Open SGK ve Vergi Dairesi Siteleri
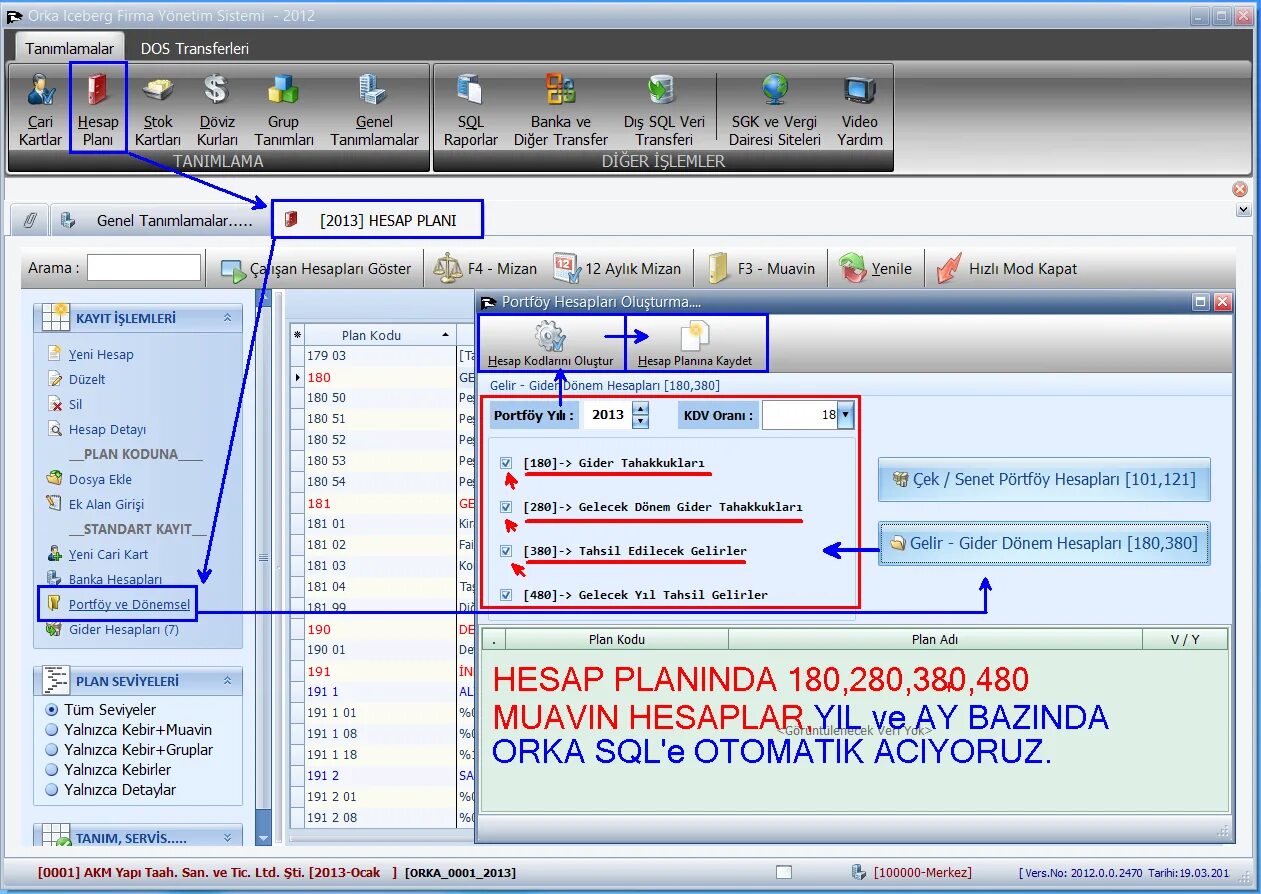Image resolution: width=1261 pixels, height=894 pixels. (775, 109)
